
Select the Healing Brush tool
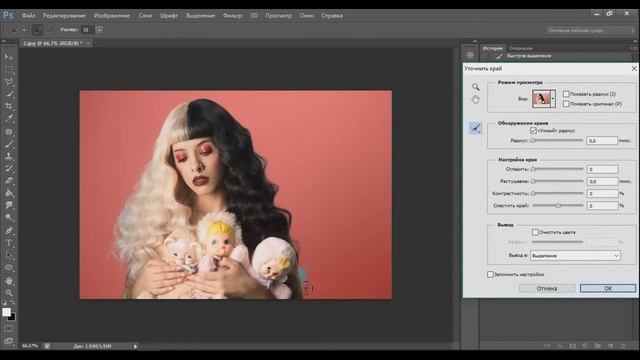[9, 132]
